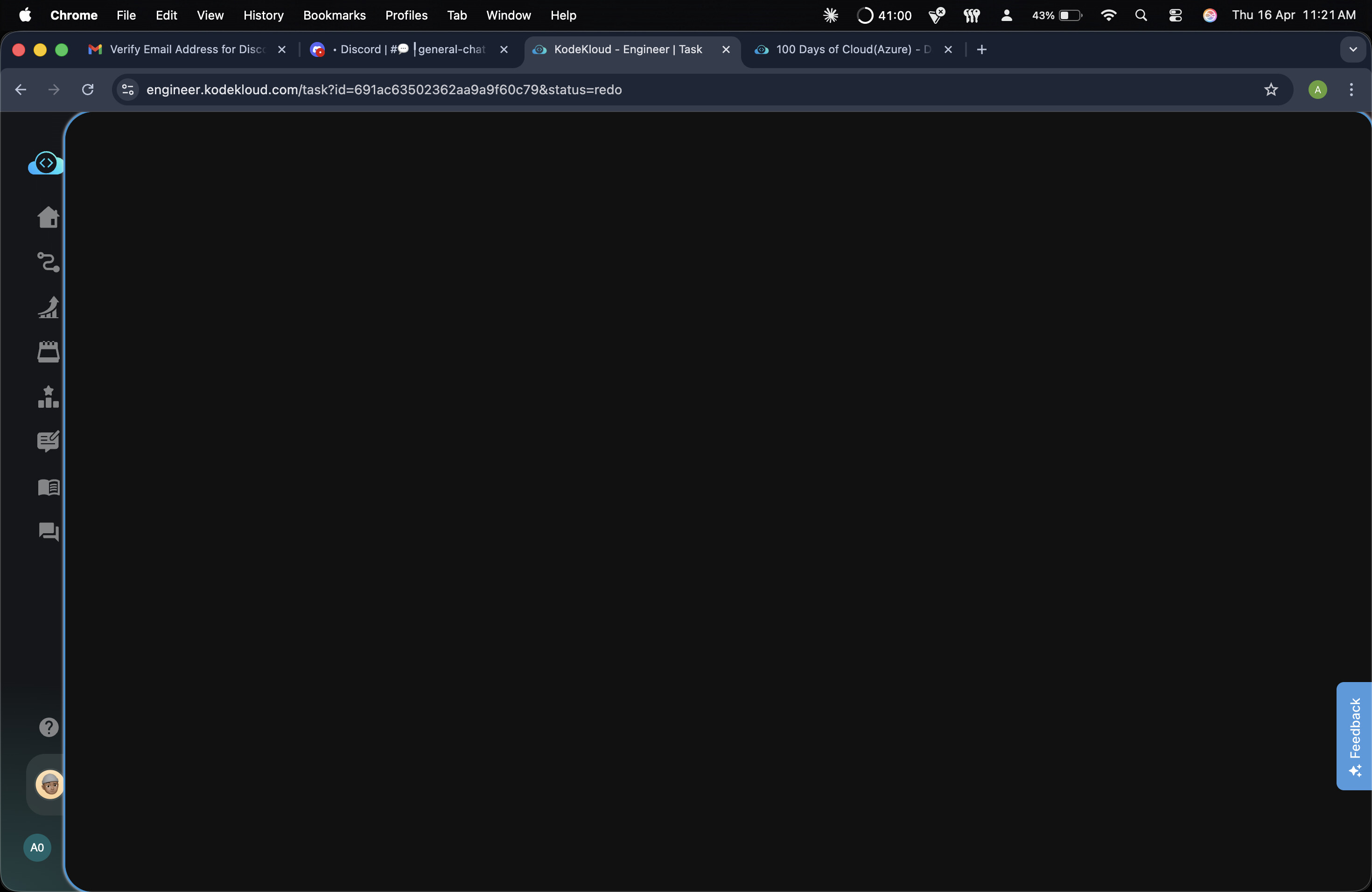Open the Feedback side tab

click(x=1353, y=736)
